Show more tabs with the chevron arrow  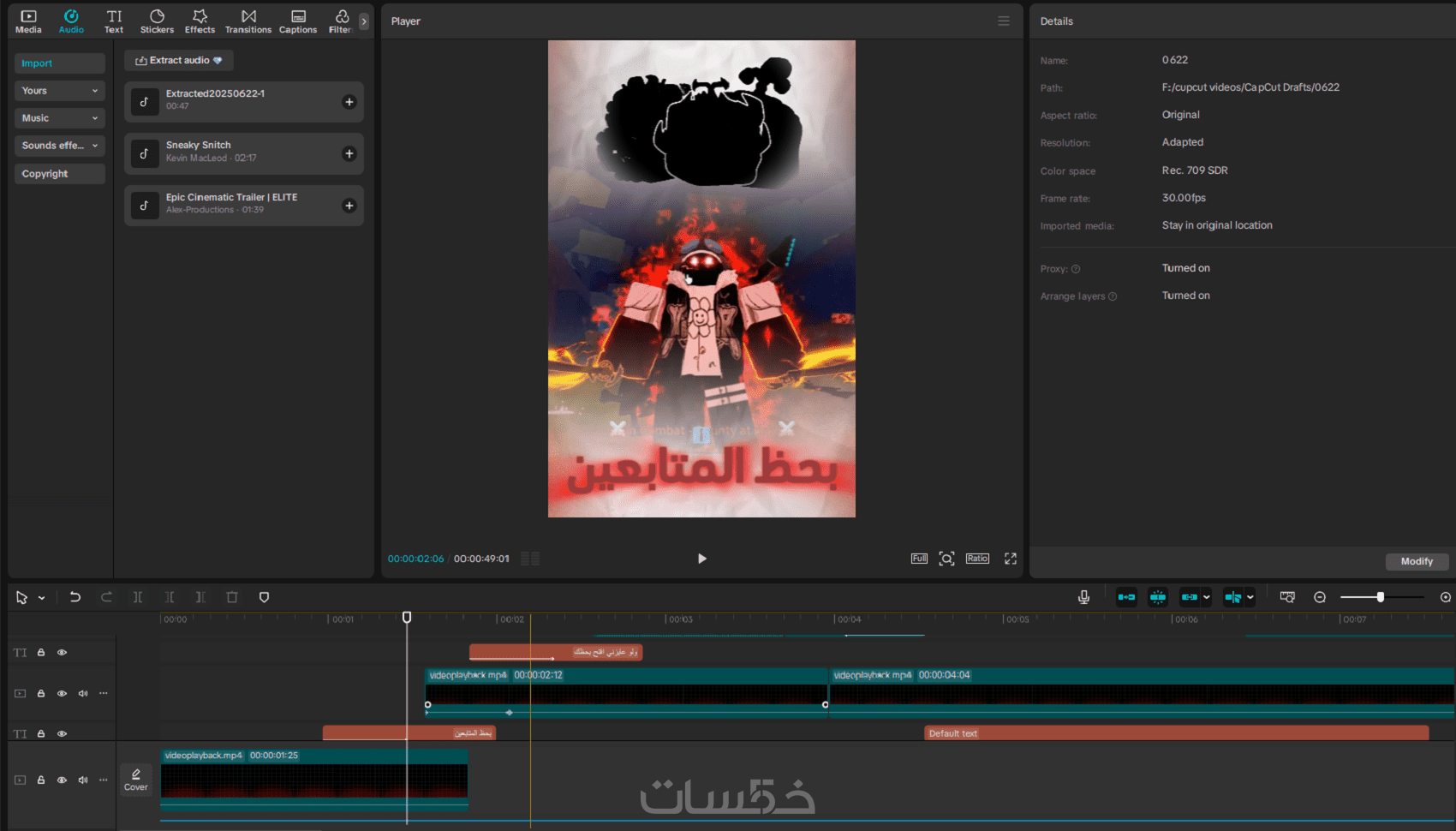tap(364, 21)
